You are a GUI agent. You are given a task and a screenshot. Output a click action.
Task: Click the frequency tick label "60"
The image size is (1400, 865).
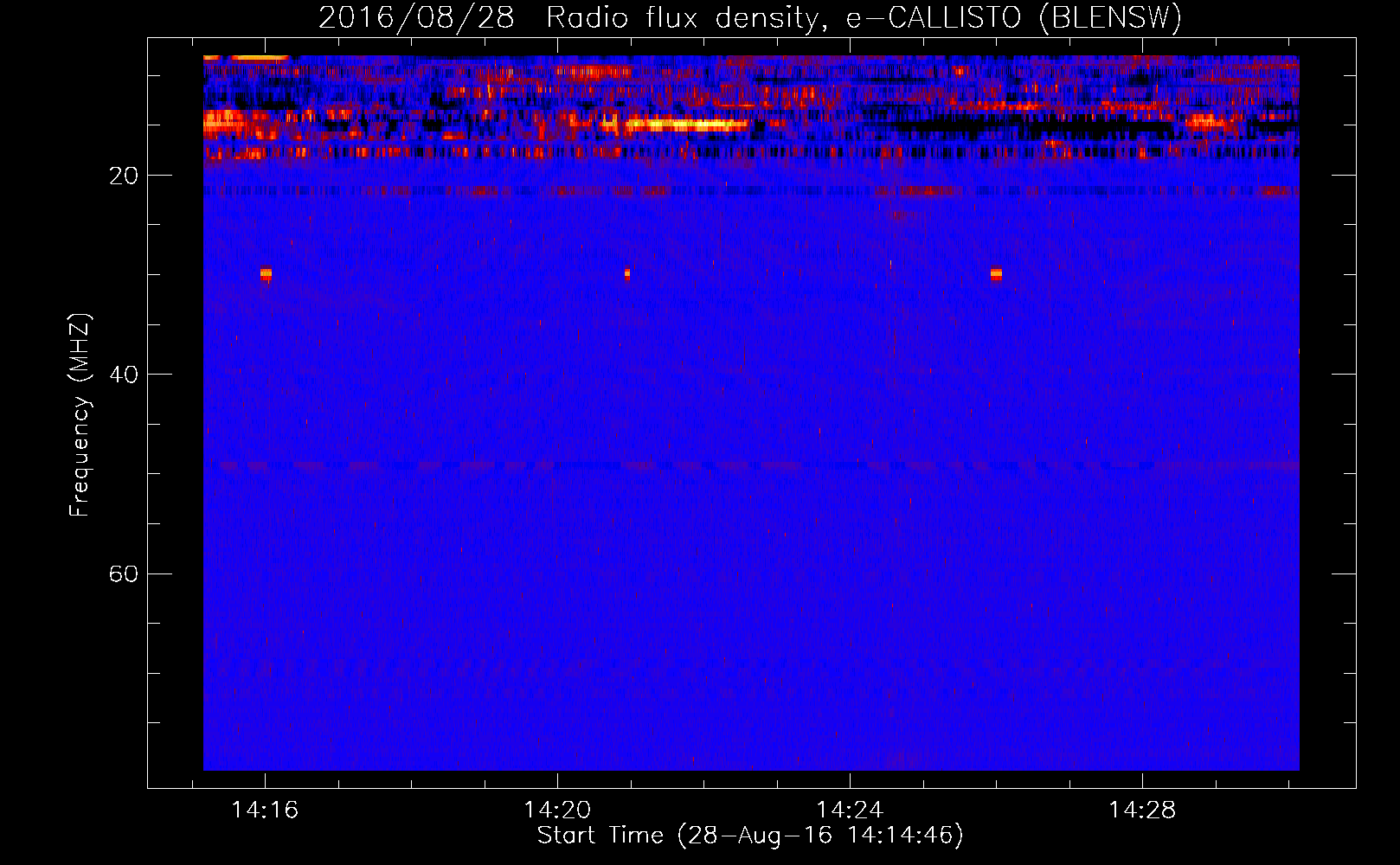124,574
